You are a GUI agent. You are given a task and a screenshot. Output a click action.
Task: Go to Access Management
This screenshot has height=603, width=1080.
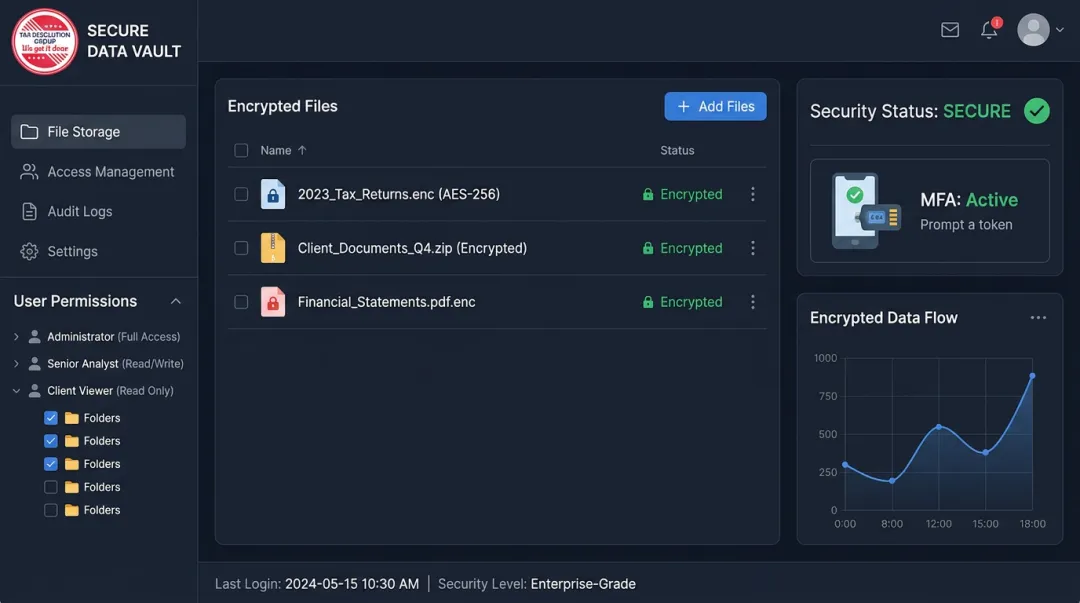[98, 172]
